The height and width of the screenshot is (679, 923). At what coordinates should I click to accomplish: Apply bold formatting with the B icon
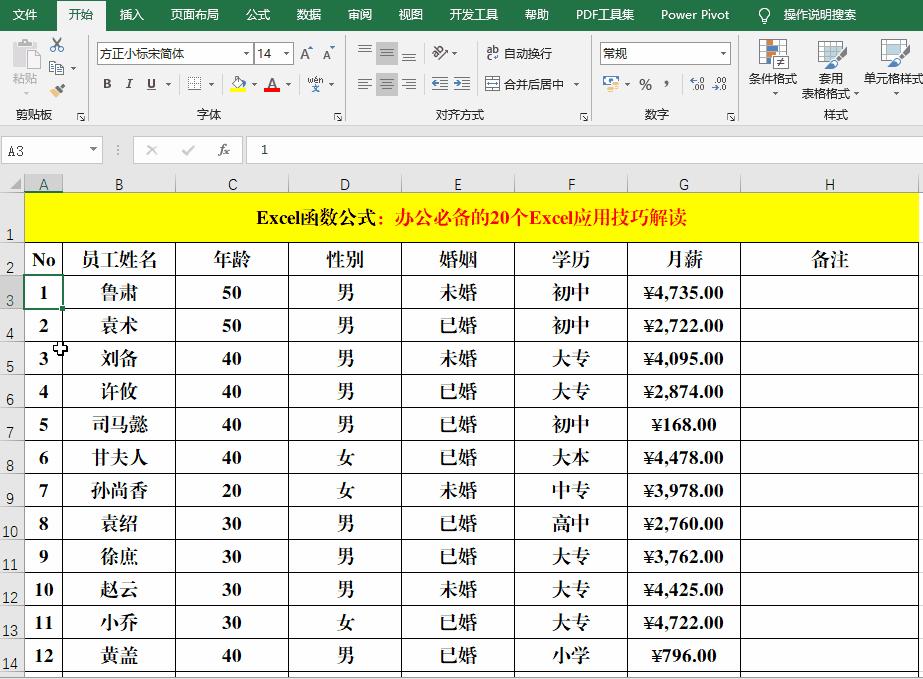click(107, 84)
